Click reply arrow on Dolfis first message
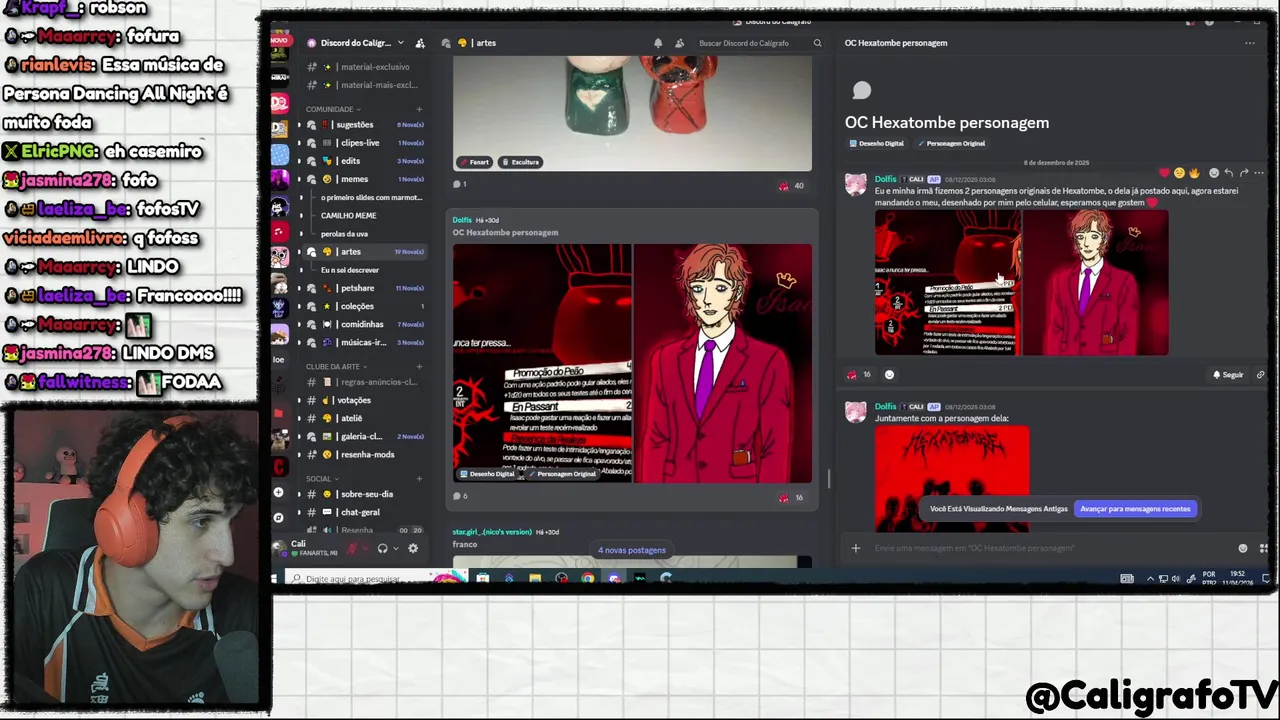Screen dimensions: 1280x720 point(1229,173)
